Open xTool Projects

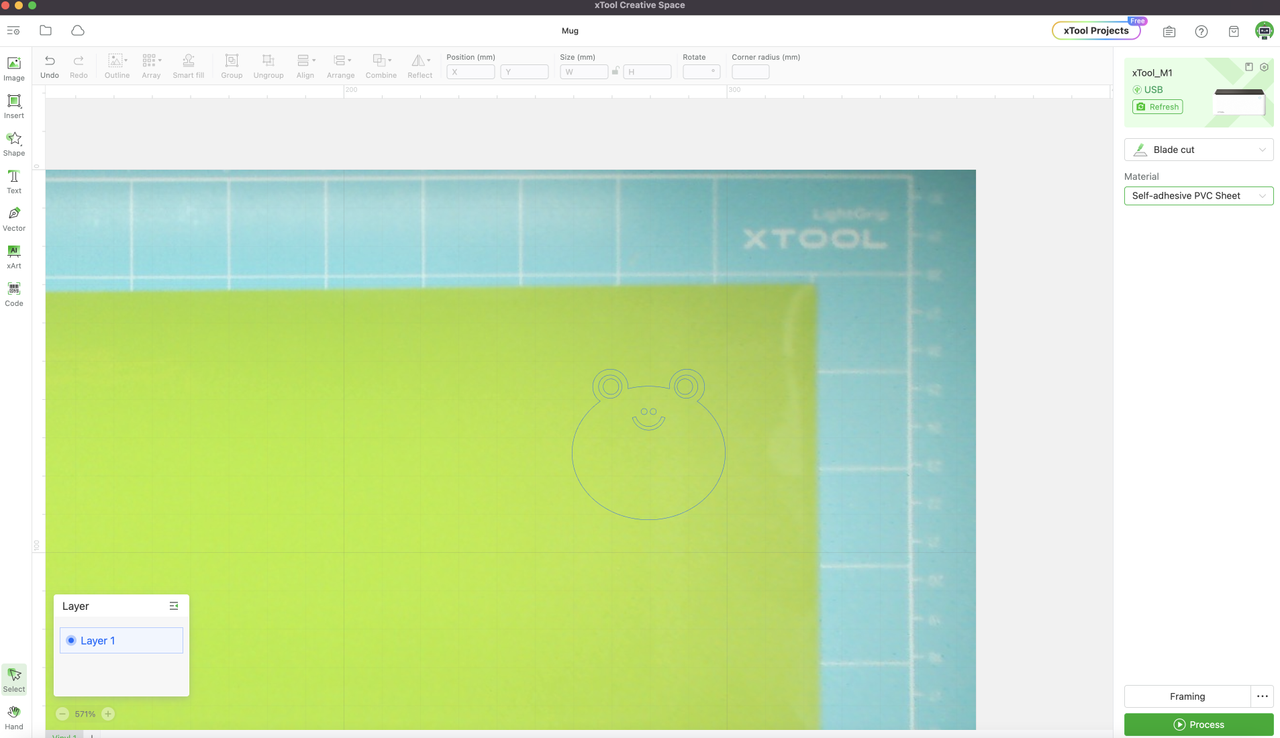(1096, 31)
